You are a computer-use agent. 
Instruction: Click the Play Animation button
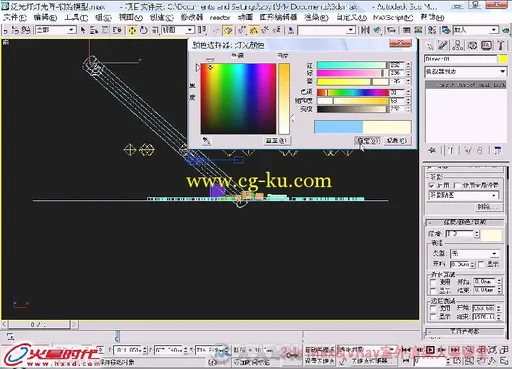point(430,350)
